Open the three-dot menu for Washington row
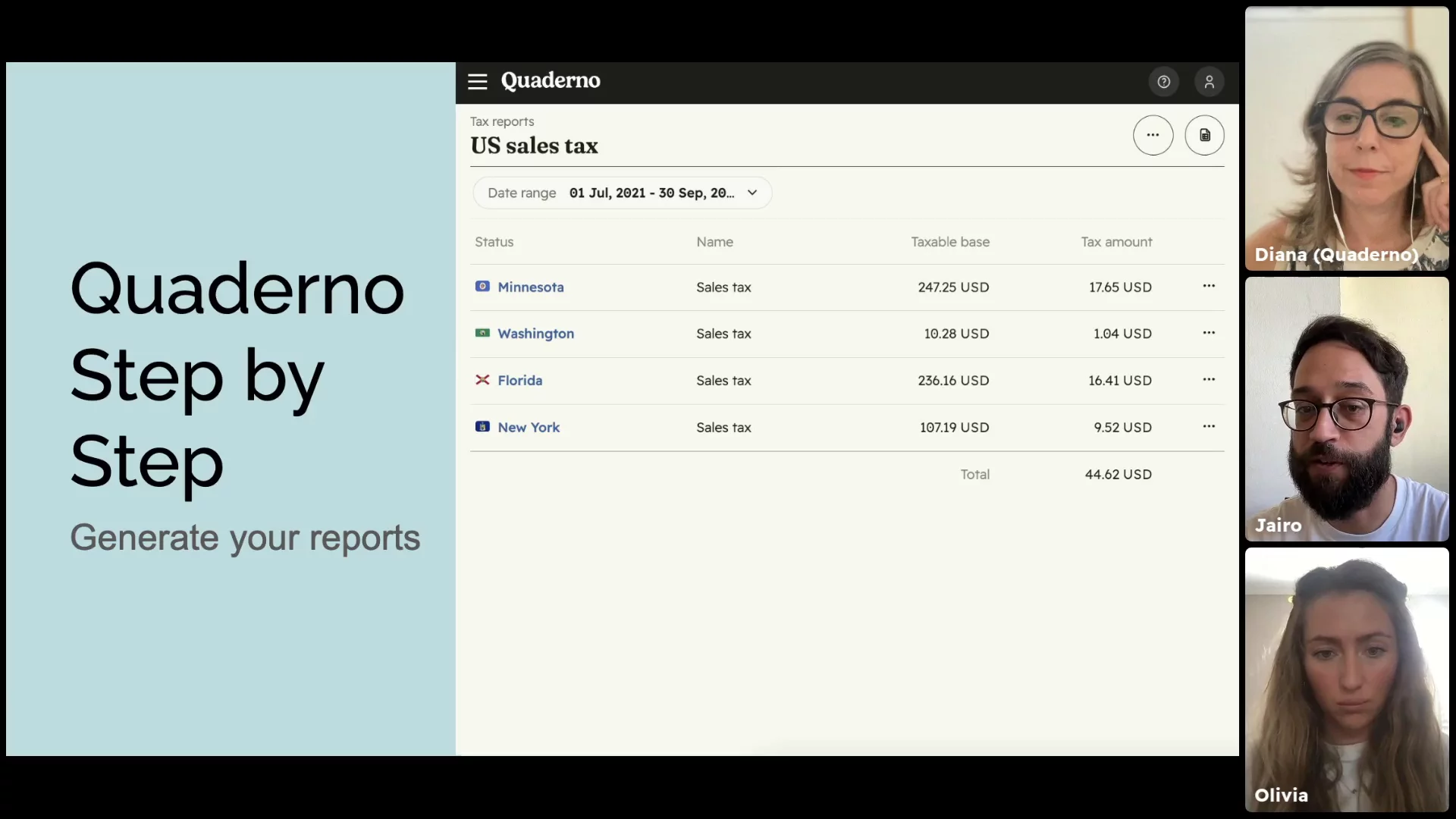The height and width of the screenshot is (819, 1456). [1209, 333]
